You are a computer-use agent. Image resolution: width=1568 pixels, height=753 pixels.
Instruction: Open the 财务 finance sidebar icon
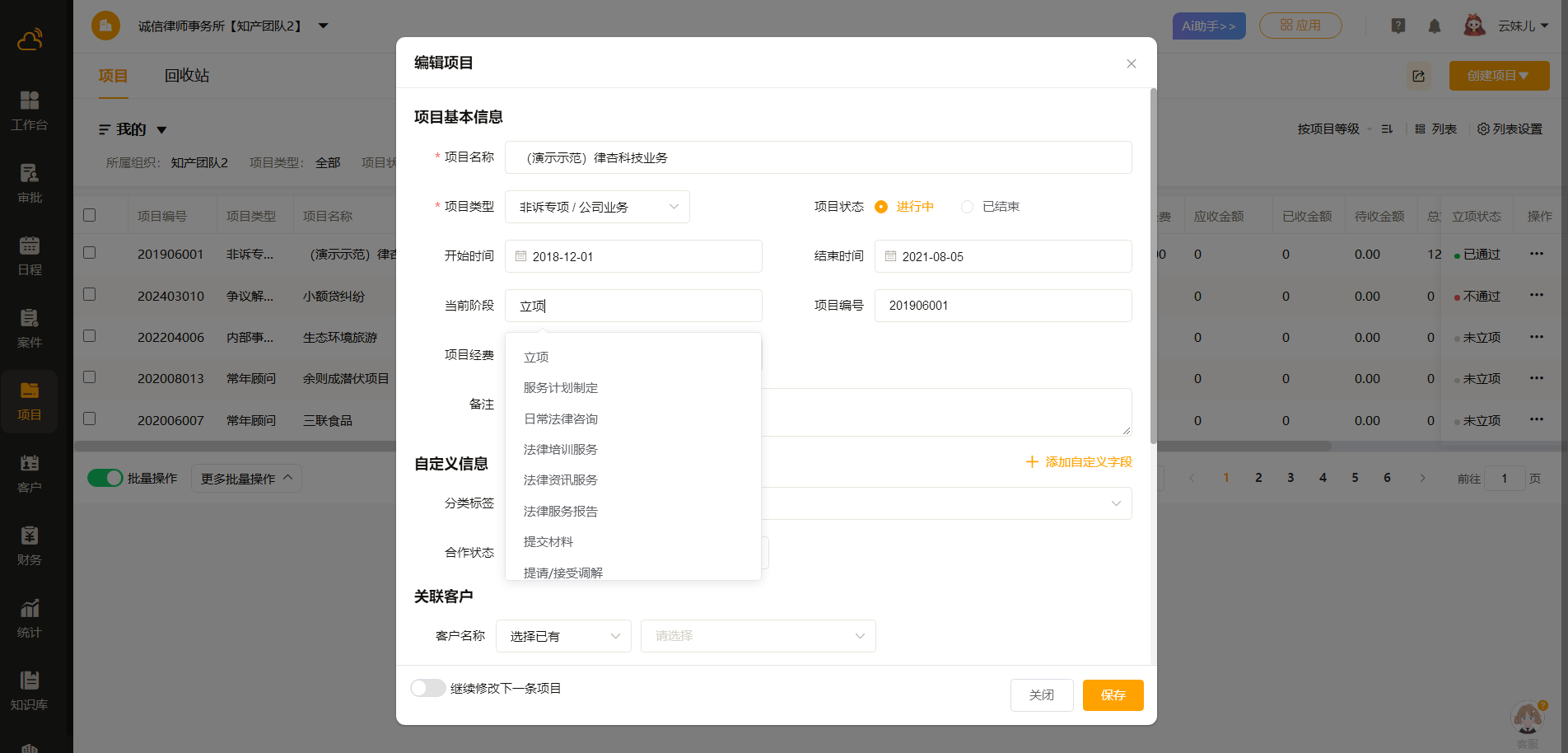29,545
